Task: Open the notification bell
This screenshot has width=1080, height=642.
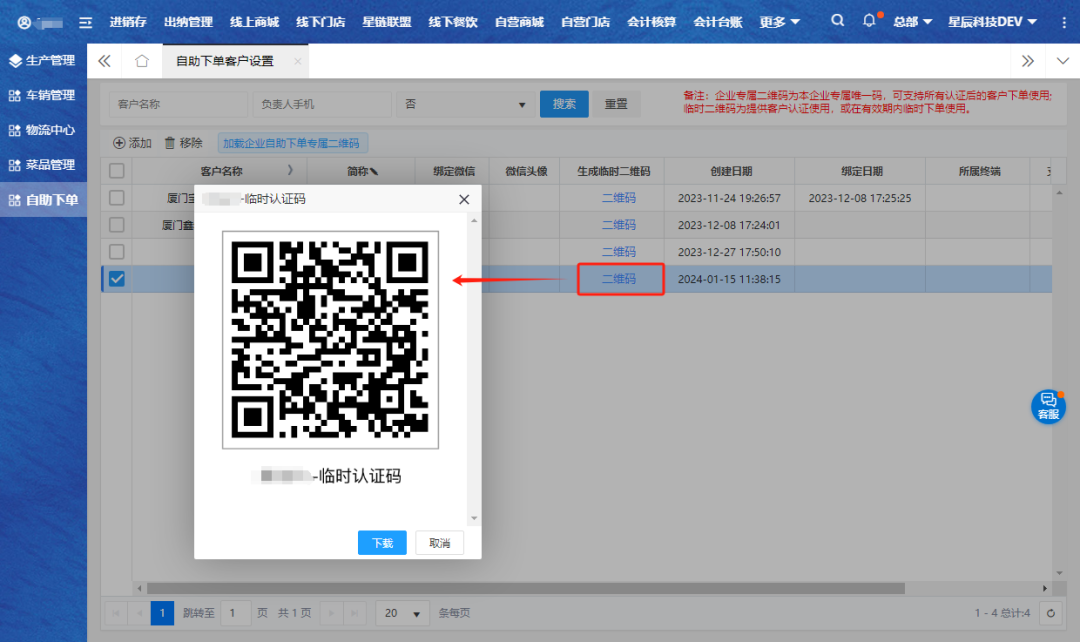Action: click(869, 21)
